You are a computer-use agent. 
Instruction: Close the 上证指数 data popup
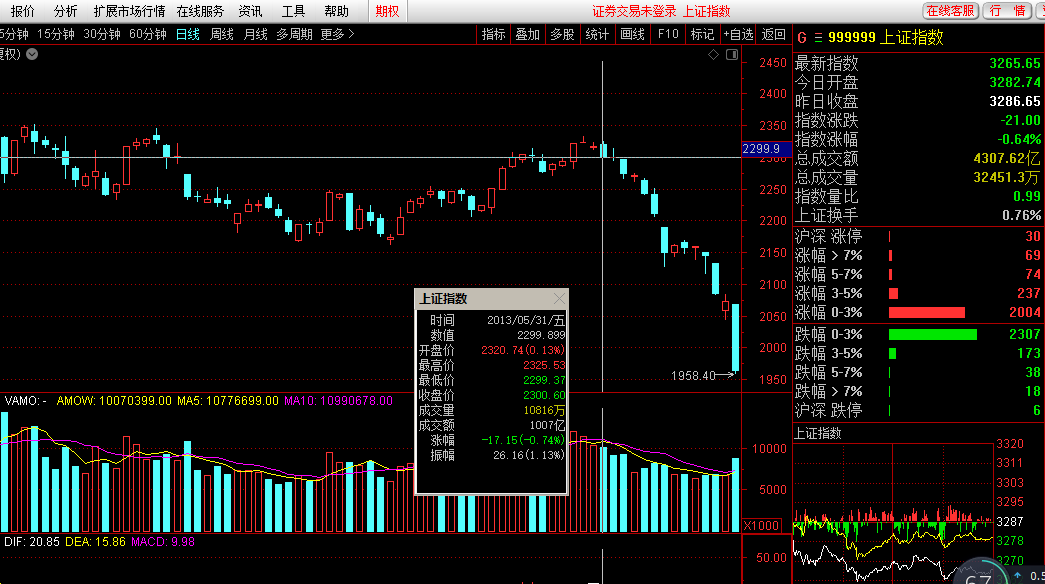(x=559, y=298)
